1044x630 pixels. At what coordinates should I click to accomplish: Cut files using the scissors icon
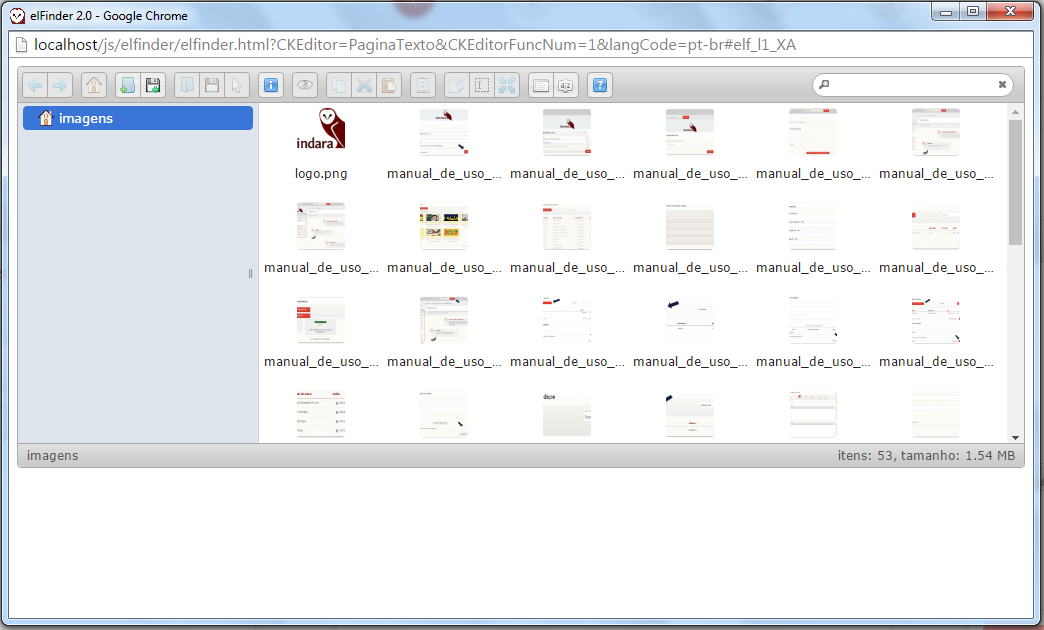coord(364,85)
